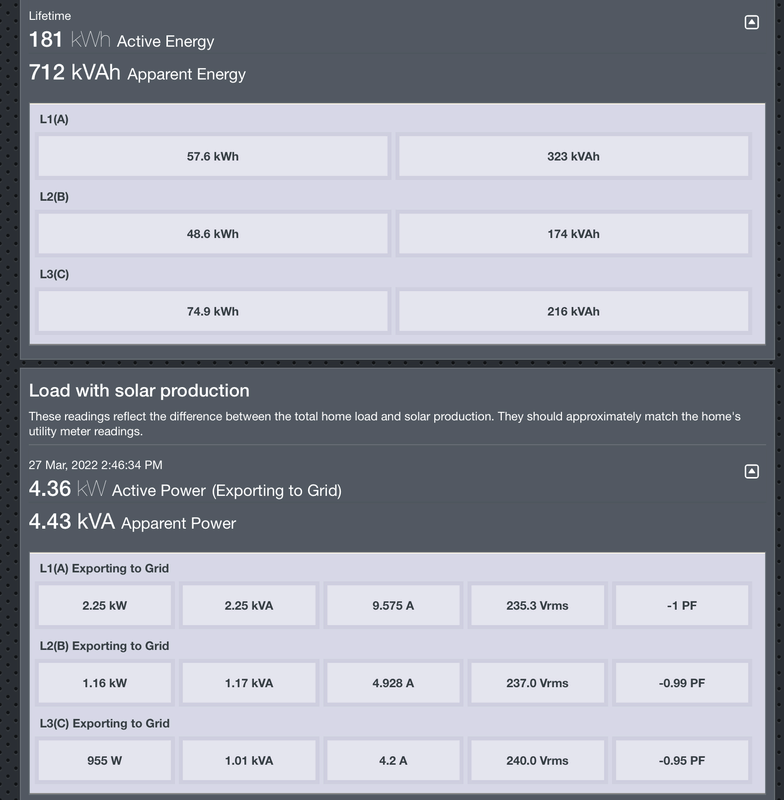Select the 9.575 A current reading

393,606
